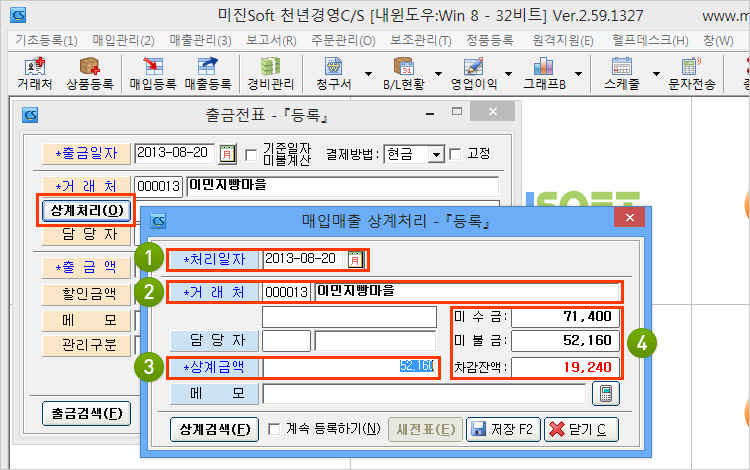Save with the 저장 F2 button
Viewport: 750px width, 470px height.
point(503,429)
